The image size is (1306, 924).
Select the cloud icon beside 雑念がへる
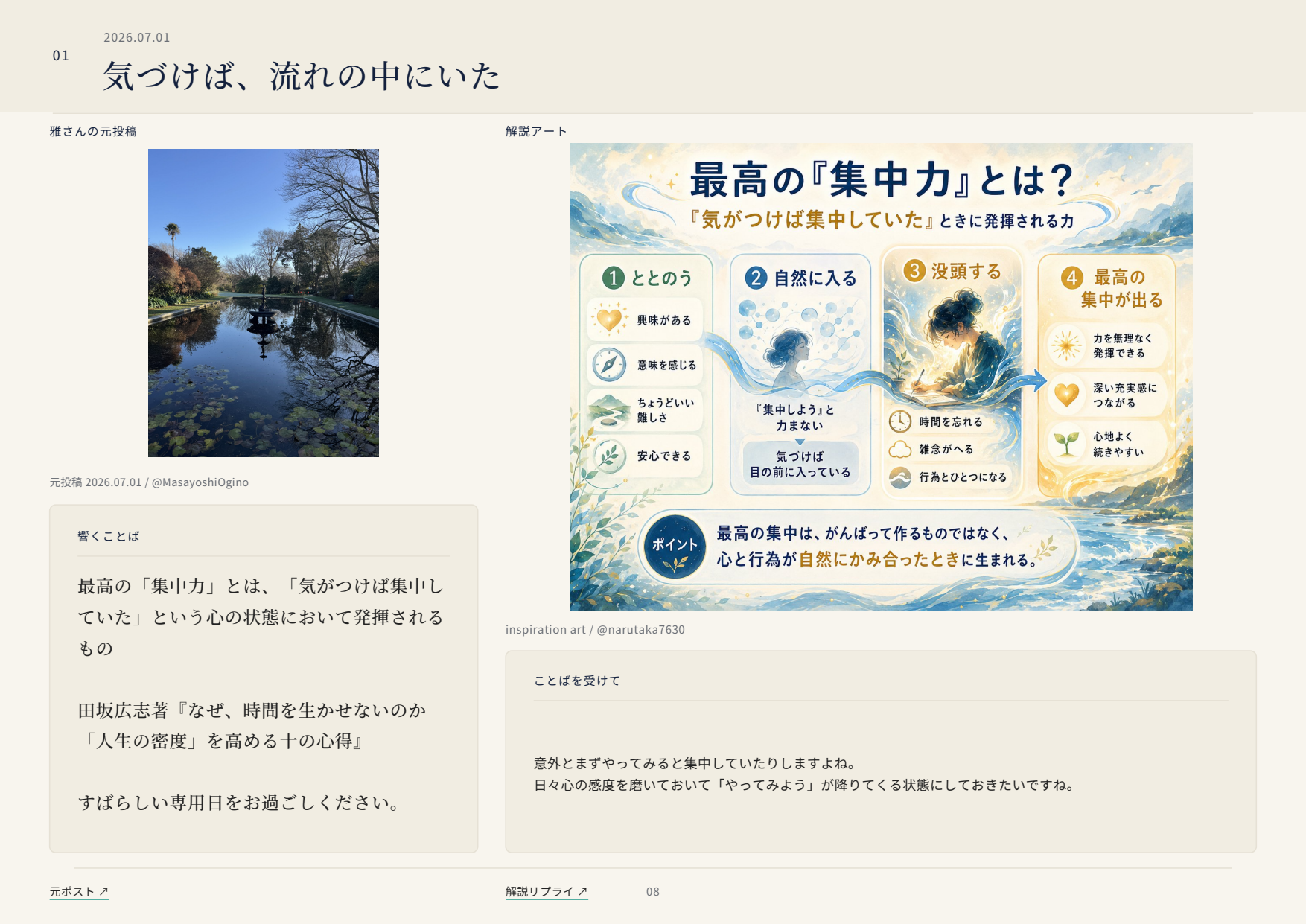point(900,449)
